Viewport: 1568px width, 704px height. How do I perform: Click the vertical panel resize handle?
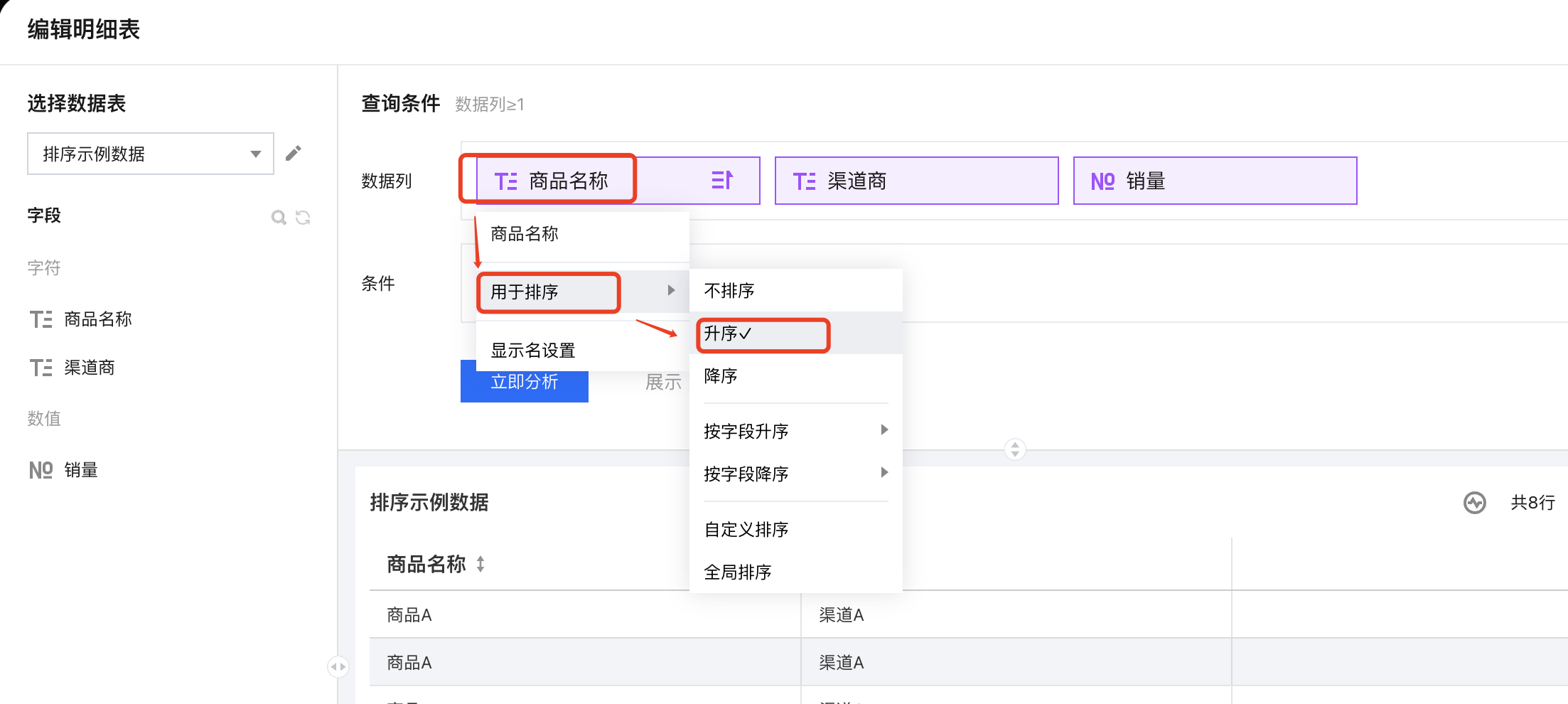point(1014,449)
